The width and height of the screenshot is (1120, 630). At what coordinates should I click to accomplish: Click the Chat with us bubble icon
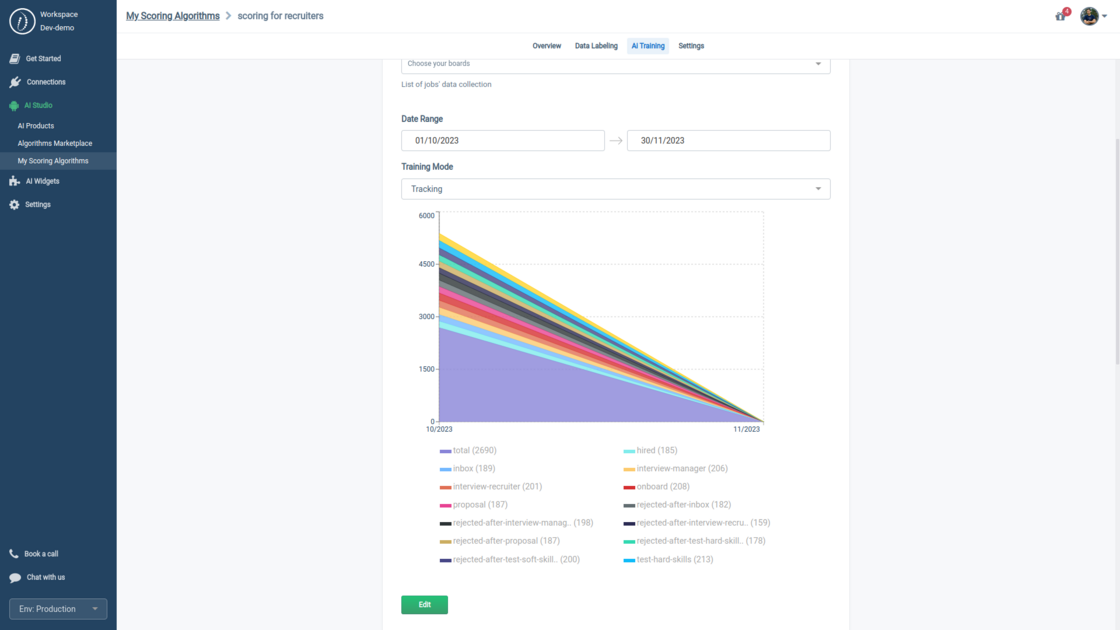tap(15, 578)
